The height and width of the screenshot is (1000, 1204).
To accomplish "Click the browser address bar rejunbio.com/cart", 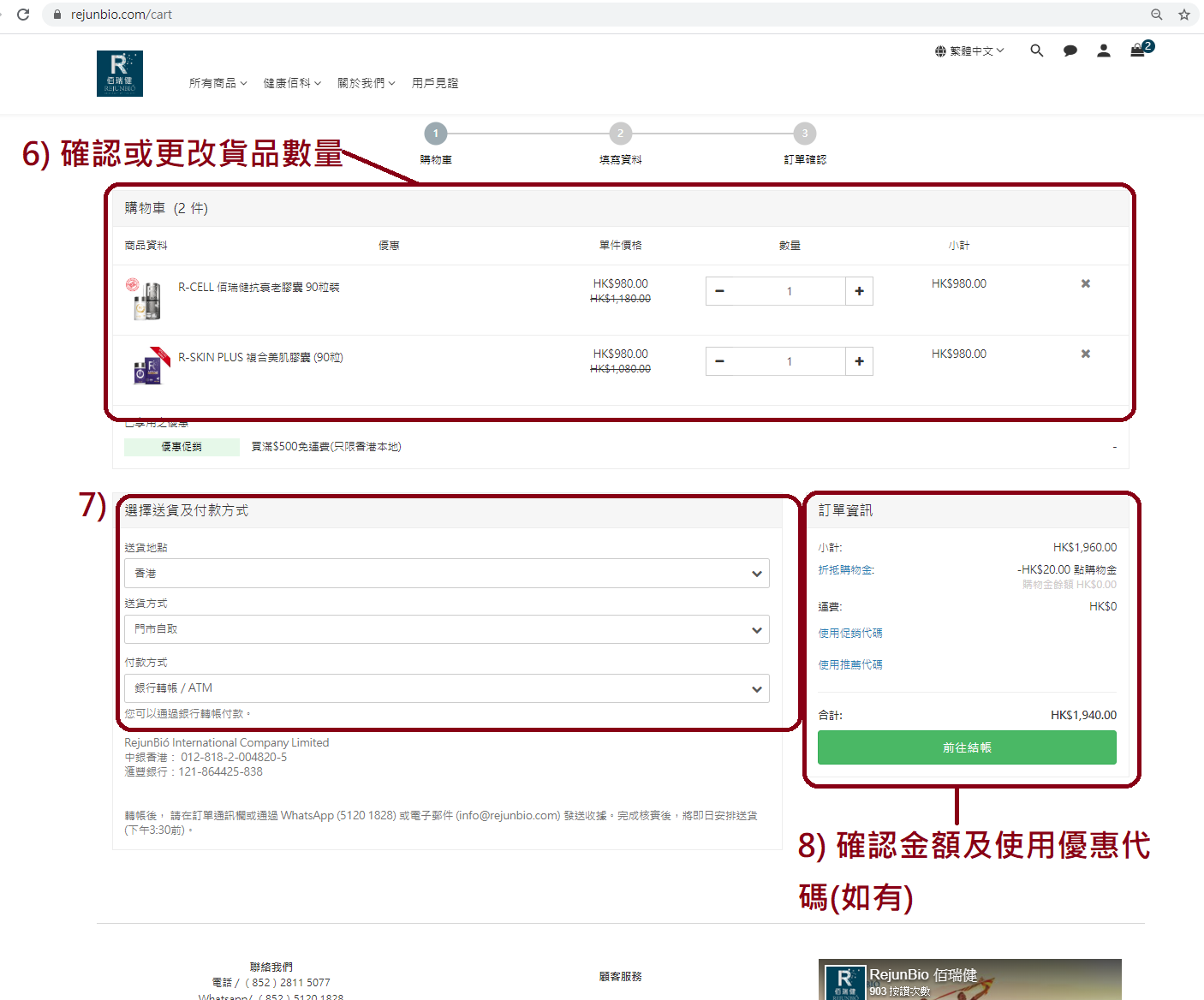I will click(x=599, y=15).
